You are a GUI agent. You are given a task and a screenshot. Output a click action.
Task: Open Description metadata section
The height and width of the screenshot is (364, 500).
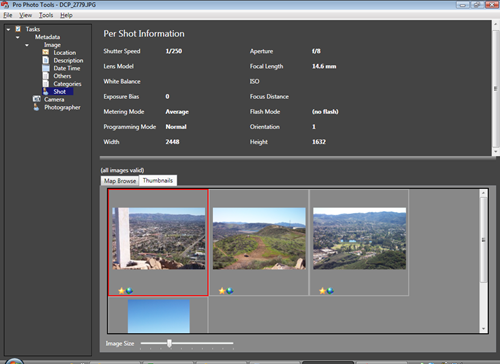tap(68, 60)
